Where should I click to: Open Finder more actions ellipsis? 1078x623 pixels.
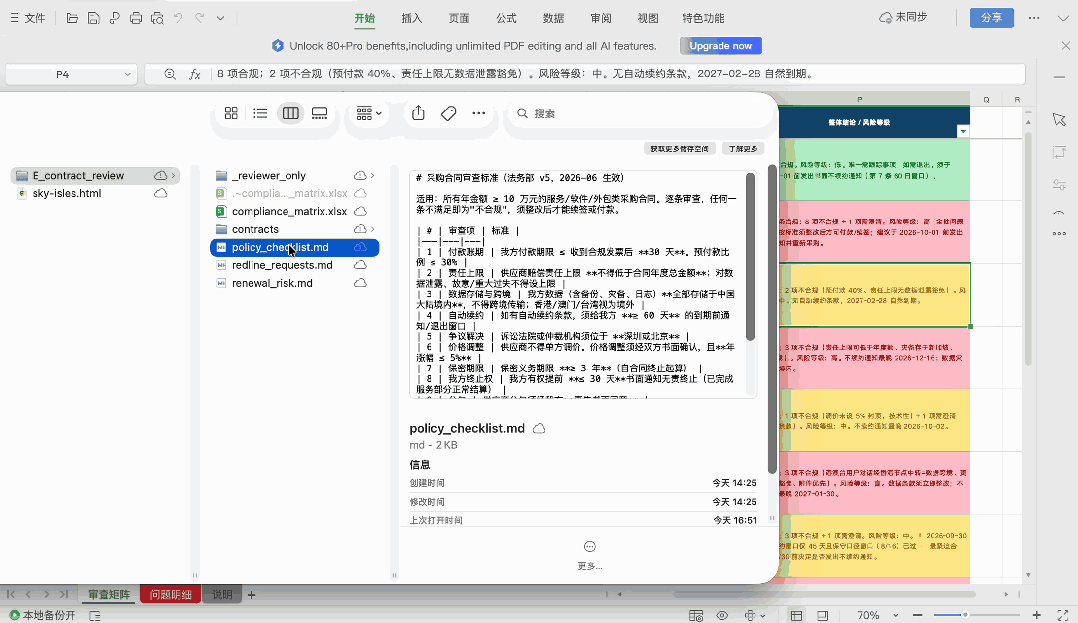[x=478, y=113]
